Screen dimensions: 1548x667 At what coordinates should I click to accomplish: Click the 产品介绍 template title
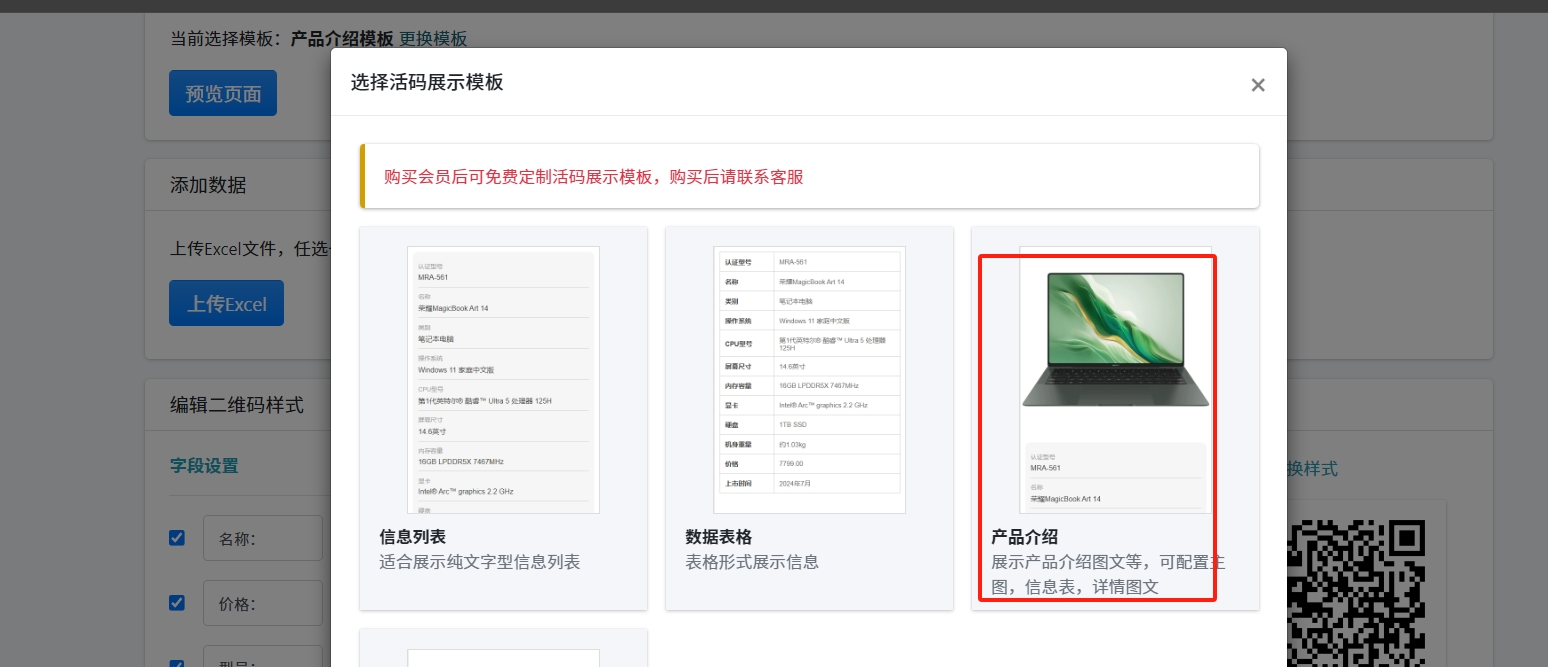[x=1024, y=537]
